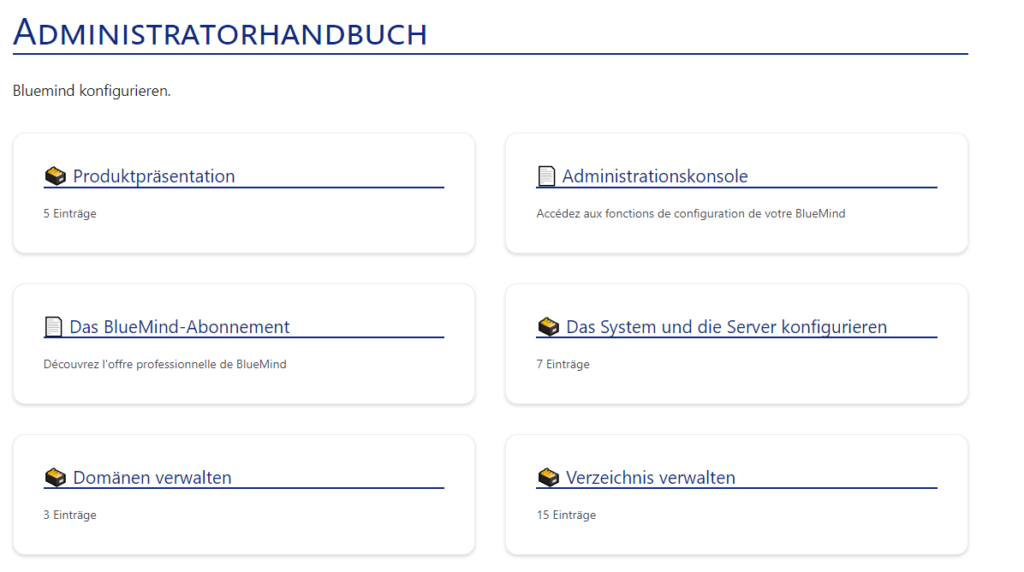Click the 'Bluemind konfigurieren.' intro text
The image size is (1024, 572).
coord(92,91)
